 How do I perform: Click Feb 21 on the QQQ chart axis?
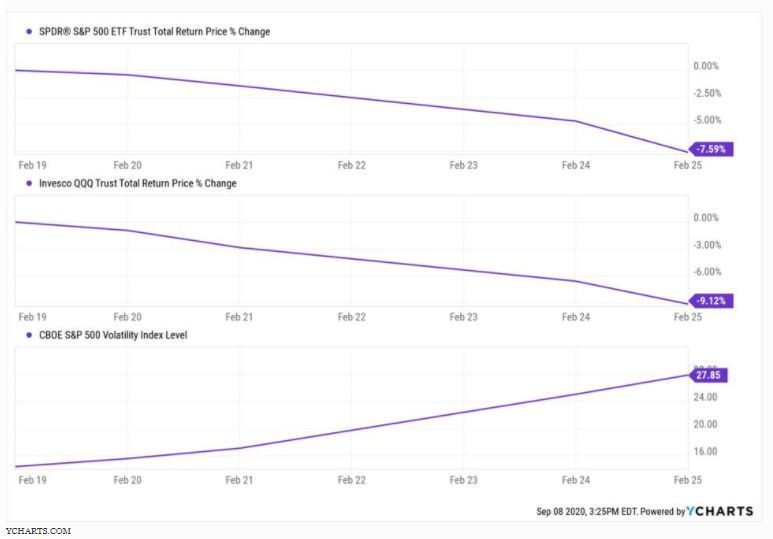tap(239, 317)
